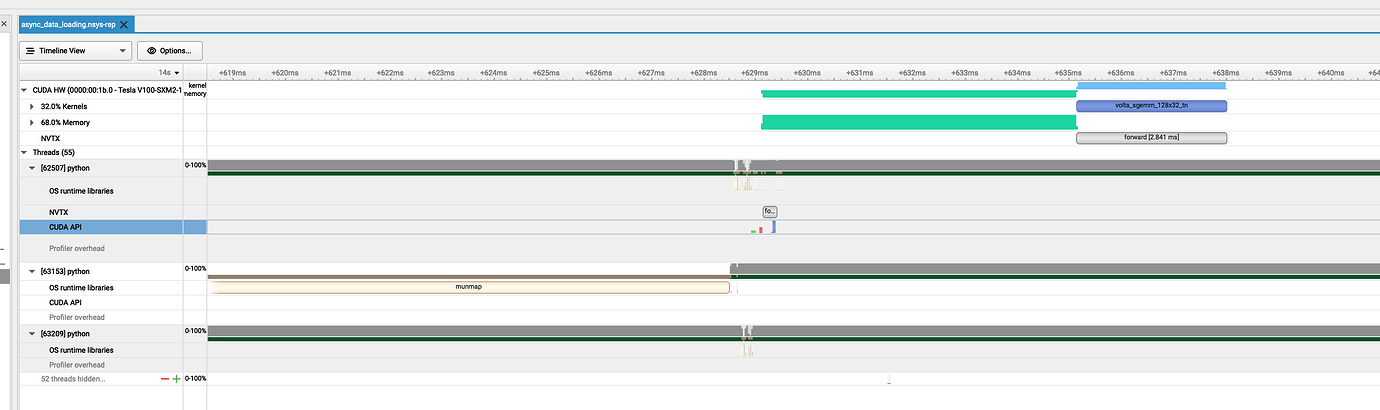Collapse the CUDA HW Tesla V100 row
Viewport: 1380px width, 410px height.
(25, 90)
